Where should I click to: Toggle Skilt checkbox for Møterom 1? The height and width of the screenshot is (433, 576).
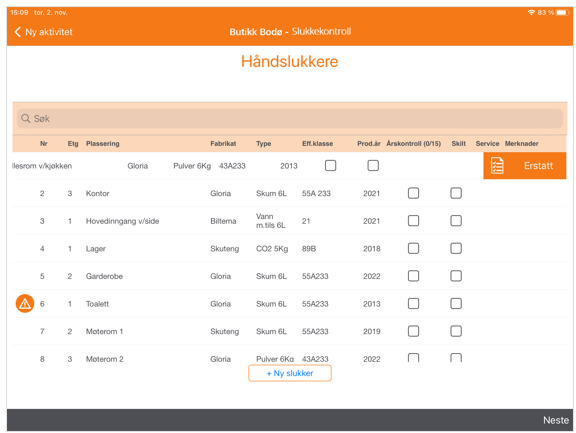pos(456,331)
